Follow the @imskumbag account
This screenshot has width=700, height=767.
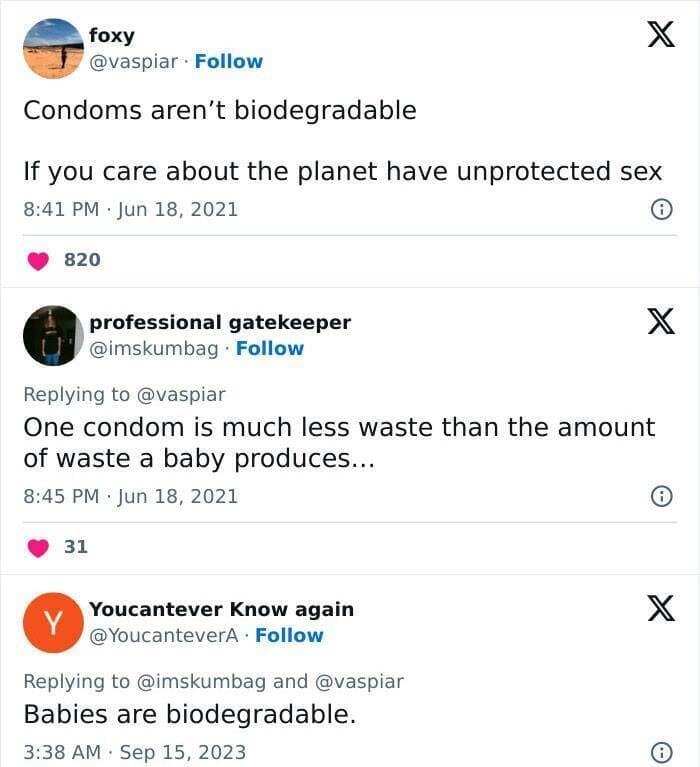(270, 348)
